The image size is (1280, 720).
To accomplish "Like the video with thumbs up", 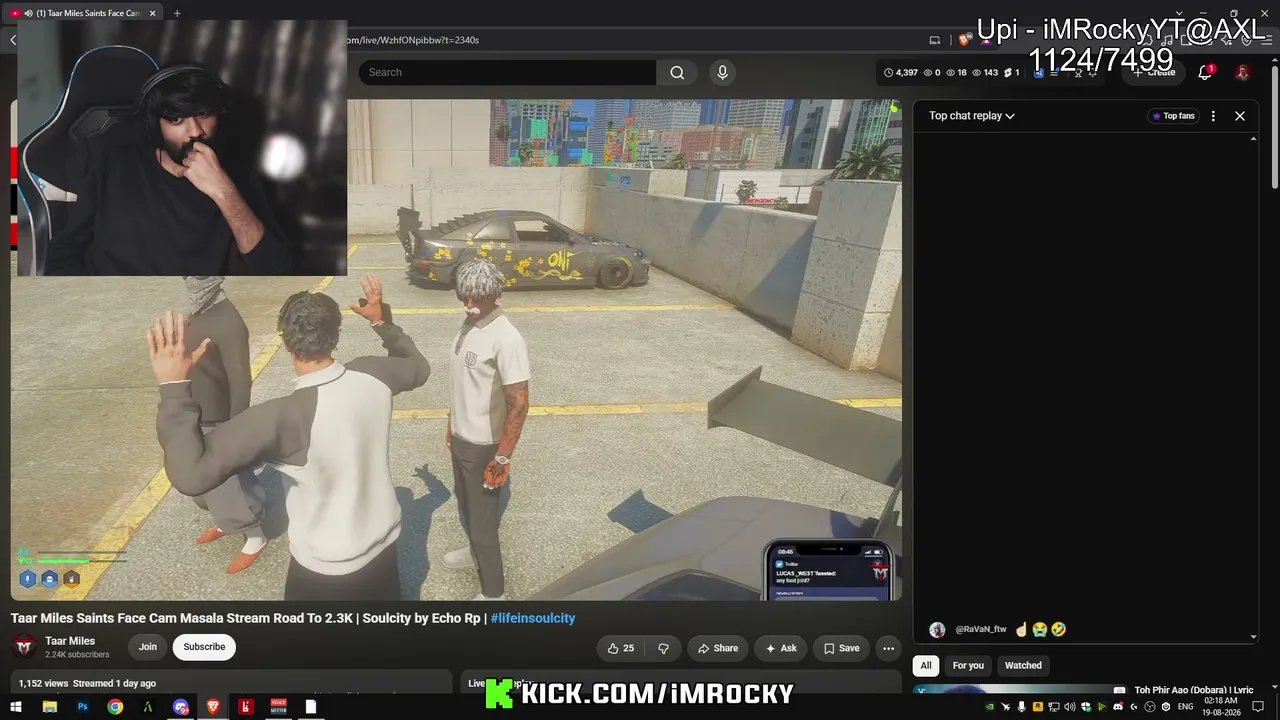I will [621, 648].
